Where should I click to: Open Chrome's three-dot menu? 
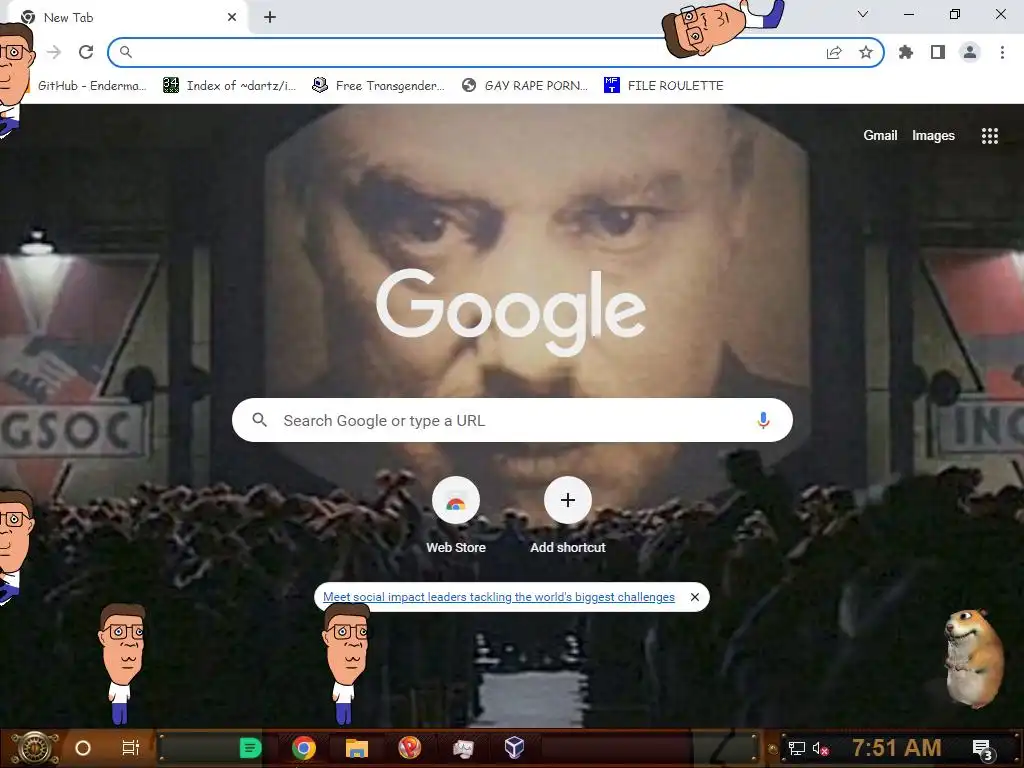pyautogui.click(x=1002, y=52)
